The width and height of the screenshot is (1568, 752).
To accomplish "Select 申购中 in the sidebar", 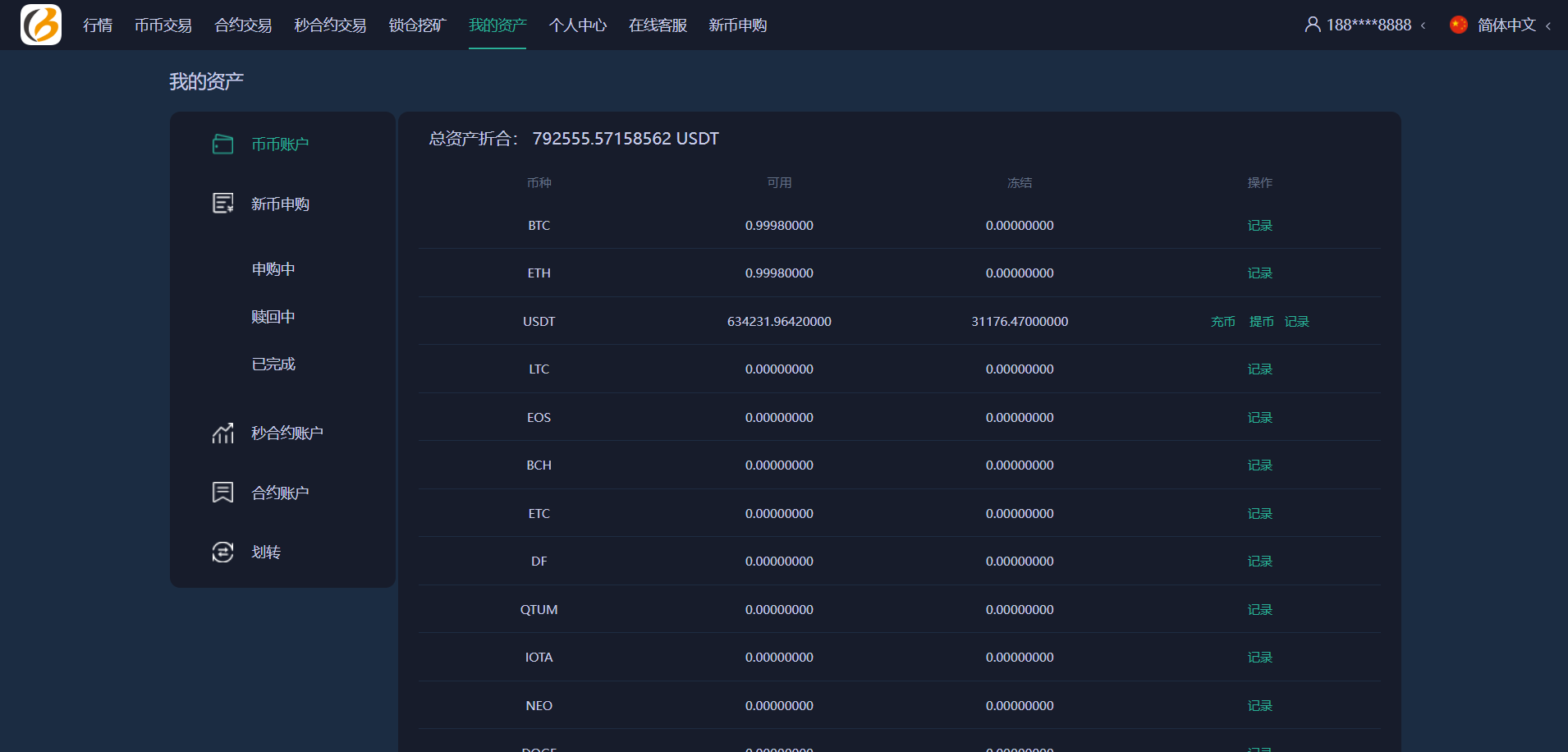I will (273, 269).
